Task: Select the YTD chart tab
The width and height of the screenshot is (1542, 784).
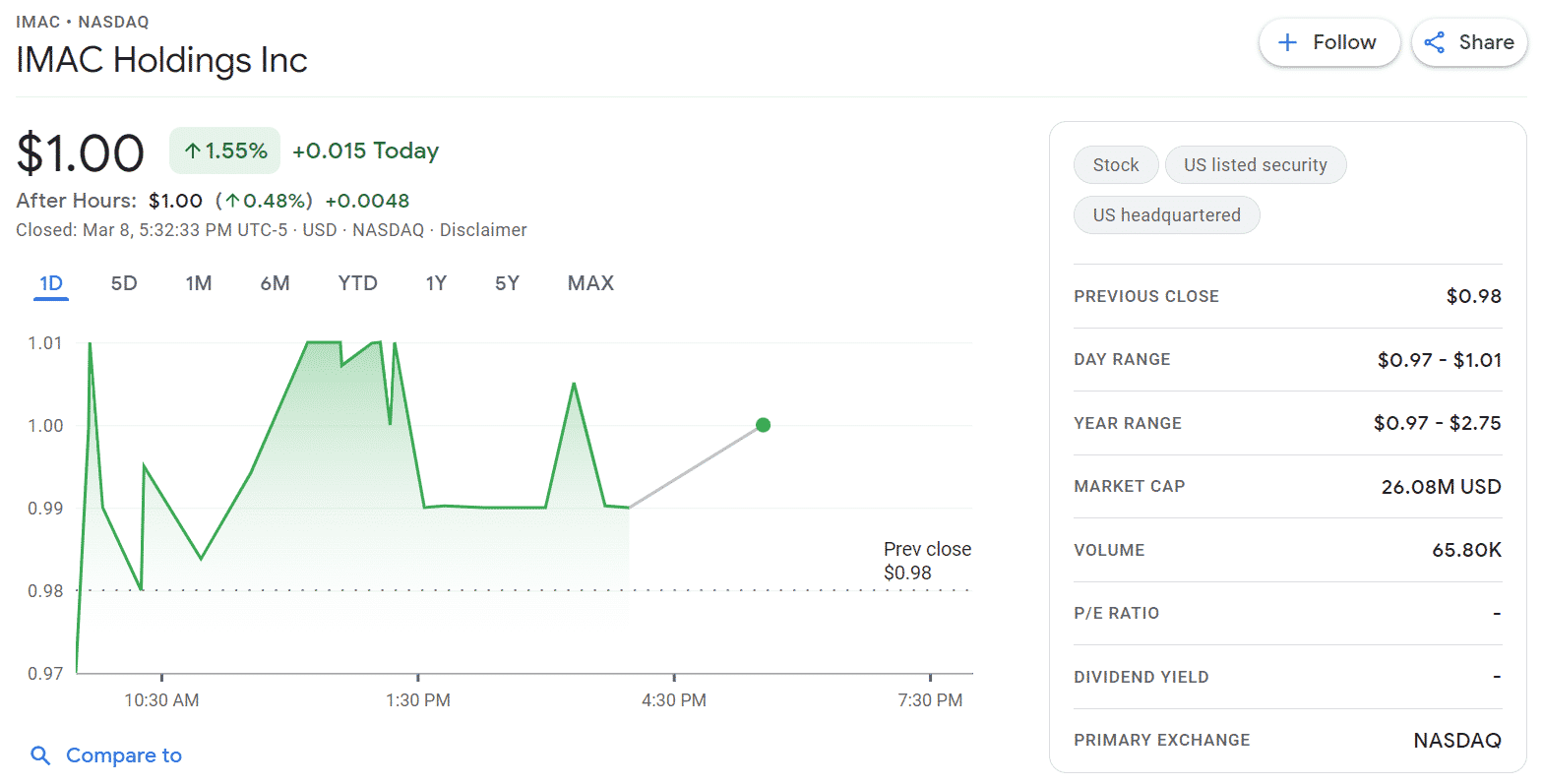Action: (358, 283)
